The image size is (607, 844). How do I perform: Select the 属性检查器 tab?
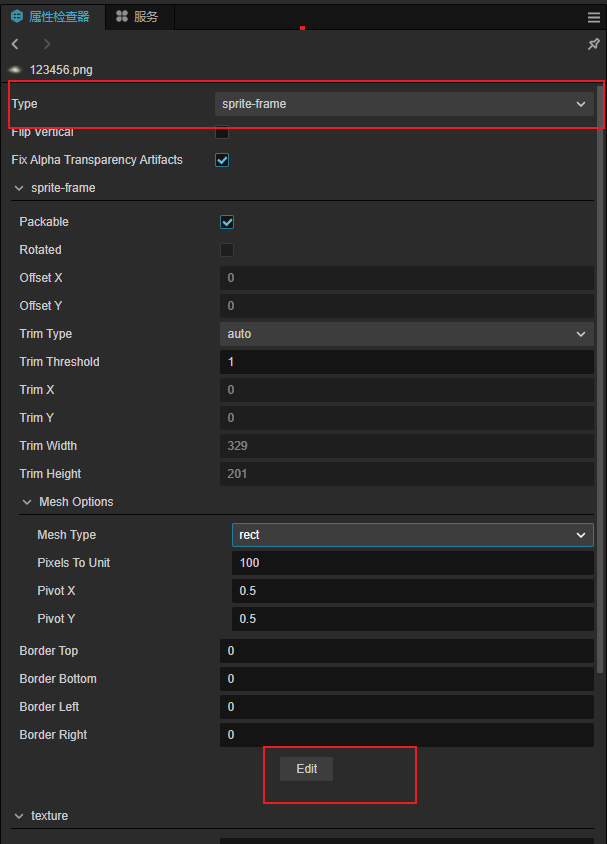click(x=51, y=17)
